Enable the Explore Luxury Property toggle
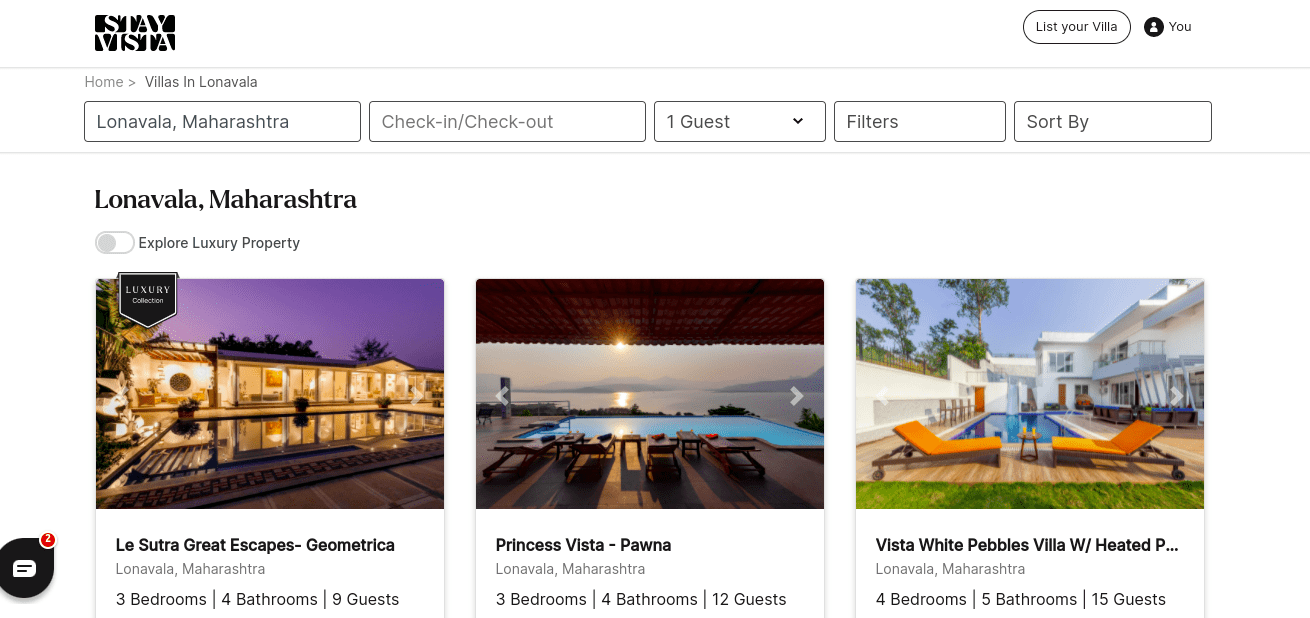Image resolution: width=1310 pixels, height=618 pixels. tap(115, 243)
